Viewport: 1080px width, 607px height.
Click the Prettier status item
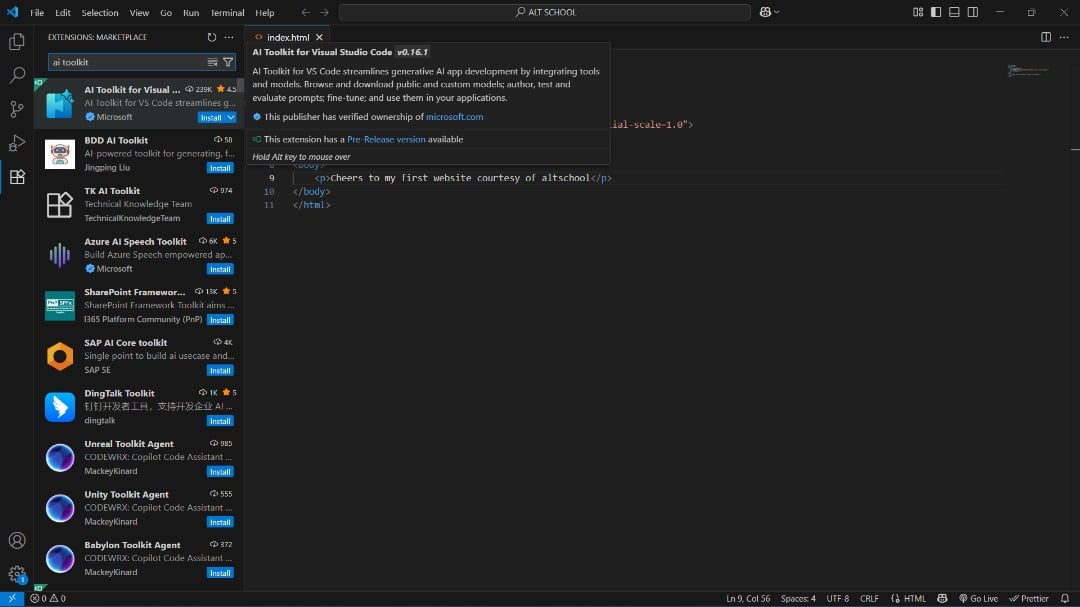[x=1029, y=599]
